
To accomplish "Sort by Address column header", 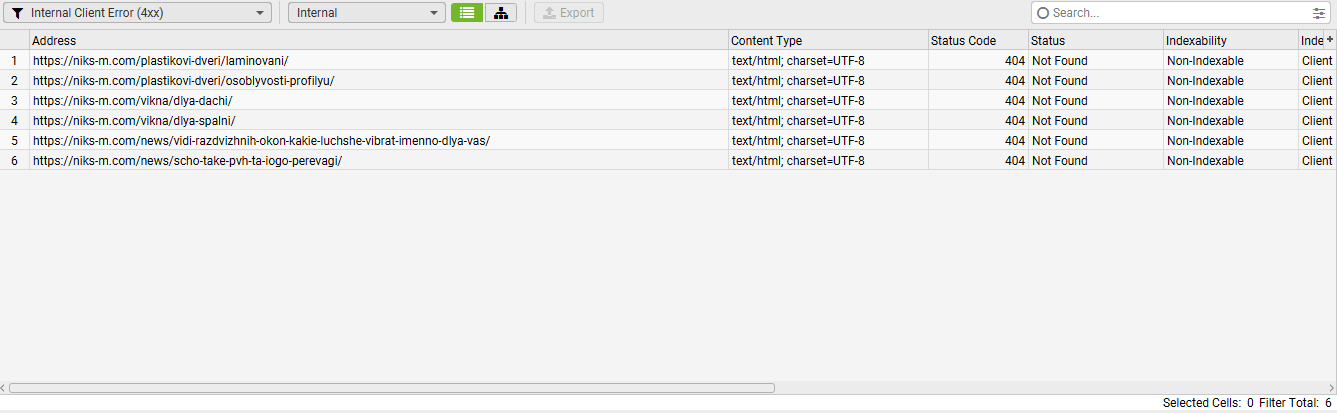I will click(378, 41).
